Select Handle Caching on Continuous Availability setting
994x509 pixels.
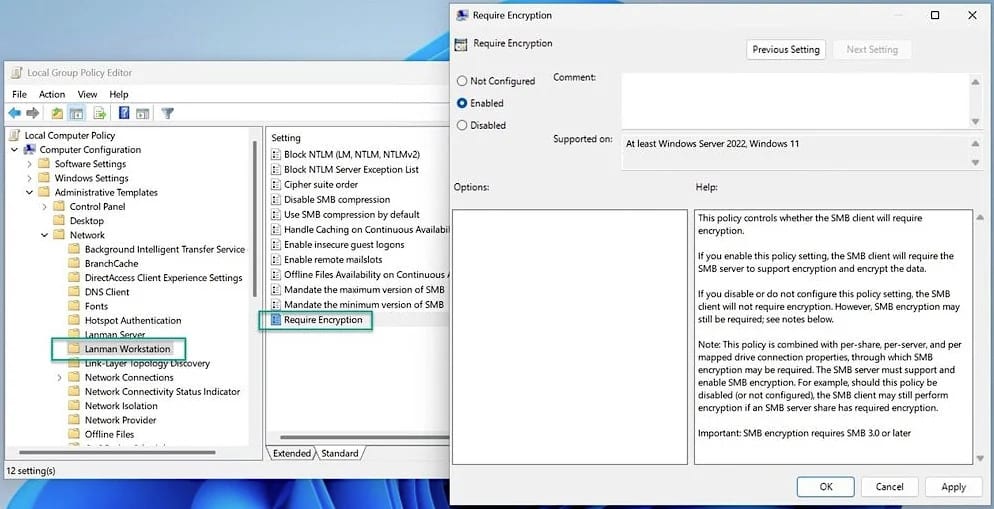(x=366, y=229)
